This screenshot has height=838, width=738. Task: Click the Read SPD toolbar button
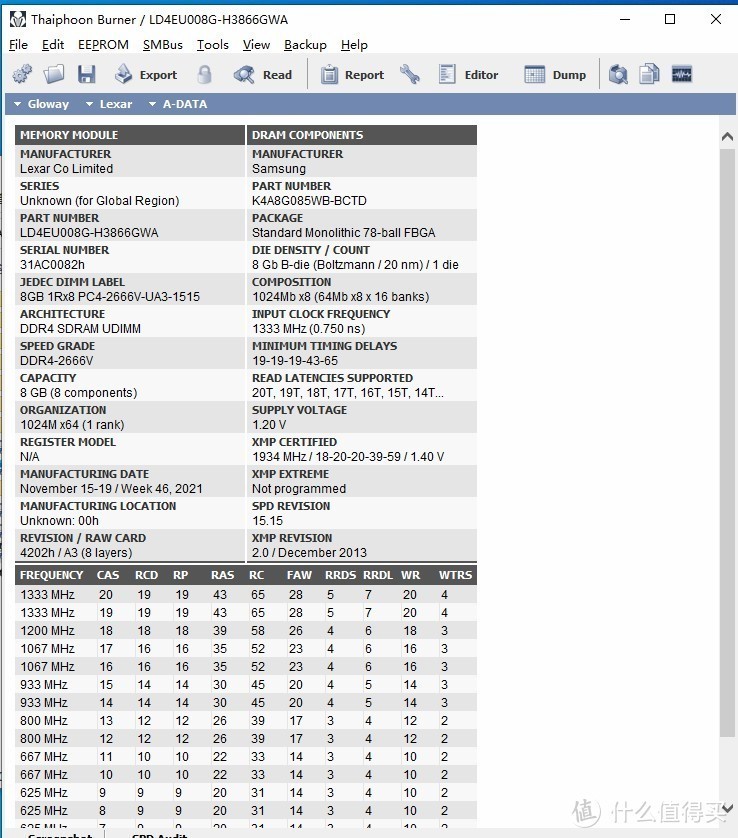[263, 75]
